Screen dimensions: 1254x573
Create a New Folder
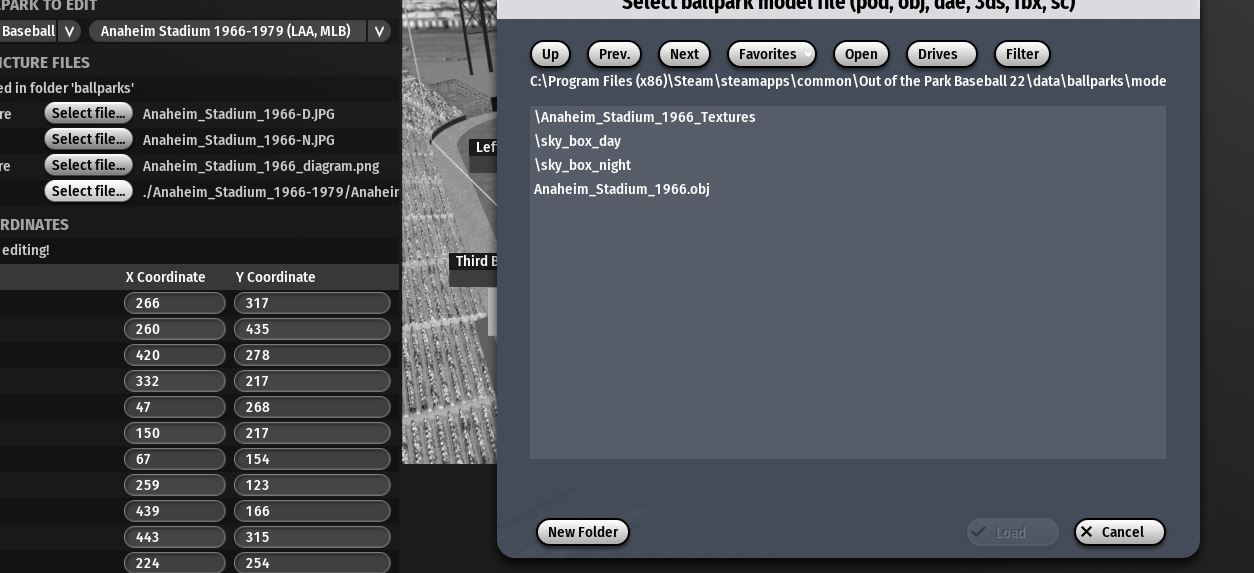point(583,532)
